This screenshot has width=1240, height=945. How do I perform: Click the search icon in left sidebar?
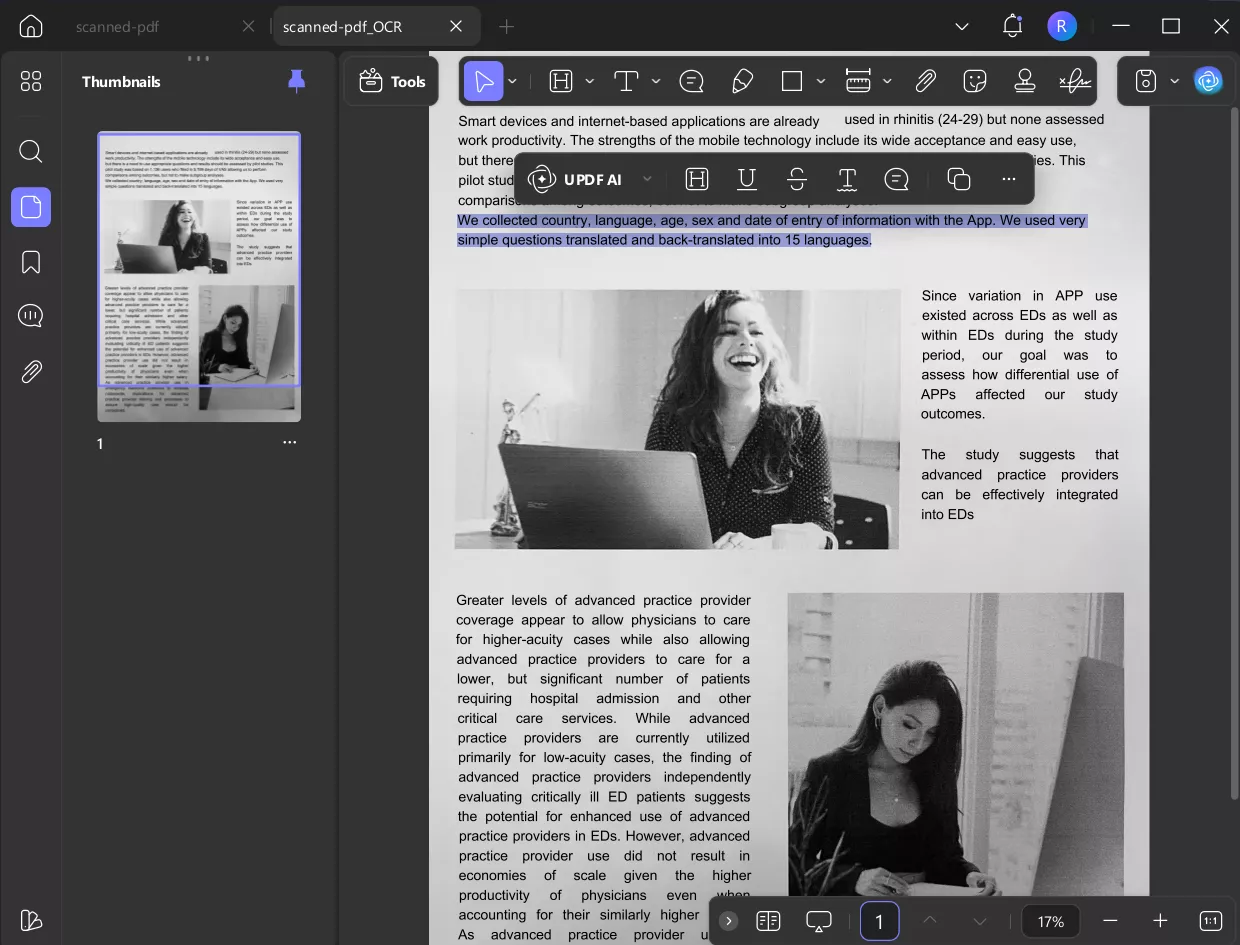click(x=31, y=151)
